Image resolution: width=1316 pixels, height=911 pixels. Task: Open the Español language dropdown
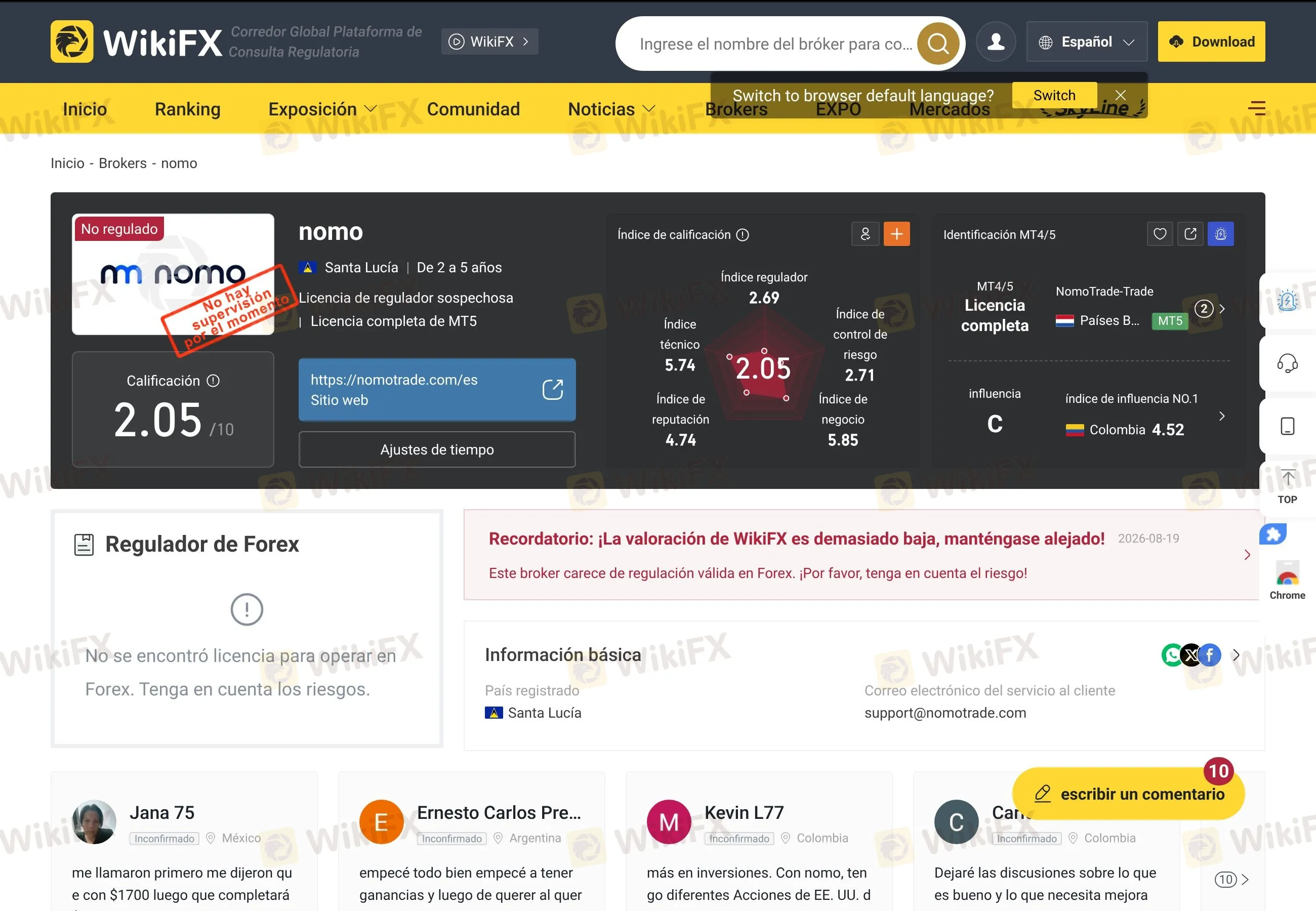click(1087, 42)
